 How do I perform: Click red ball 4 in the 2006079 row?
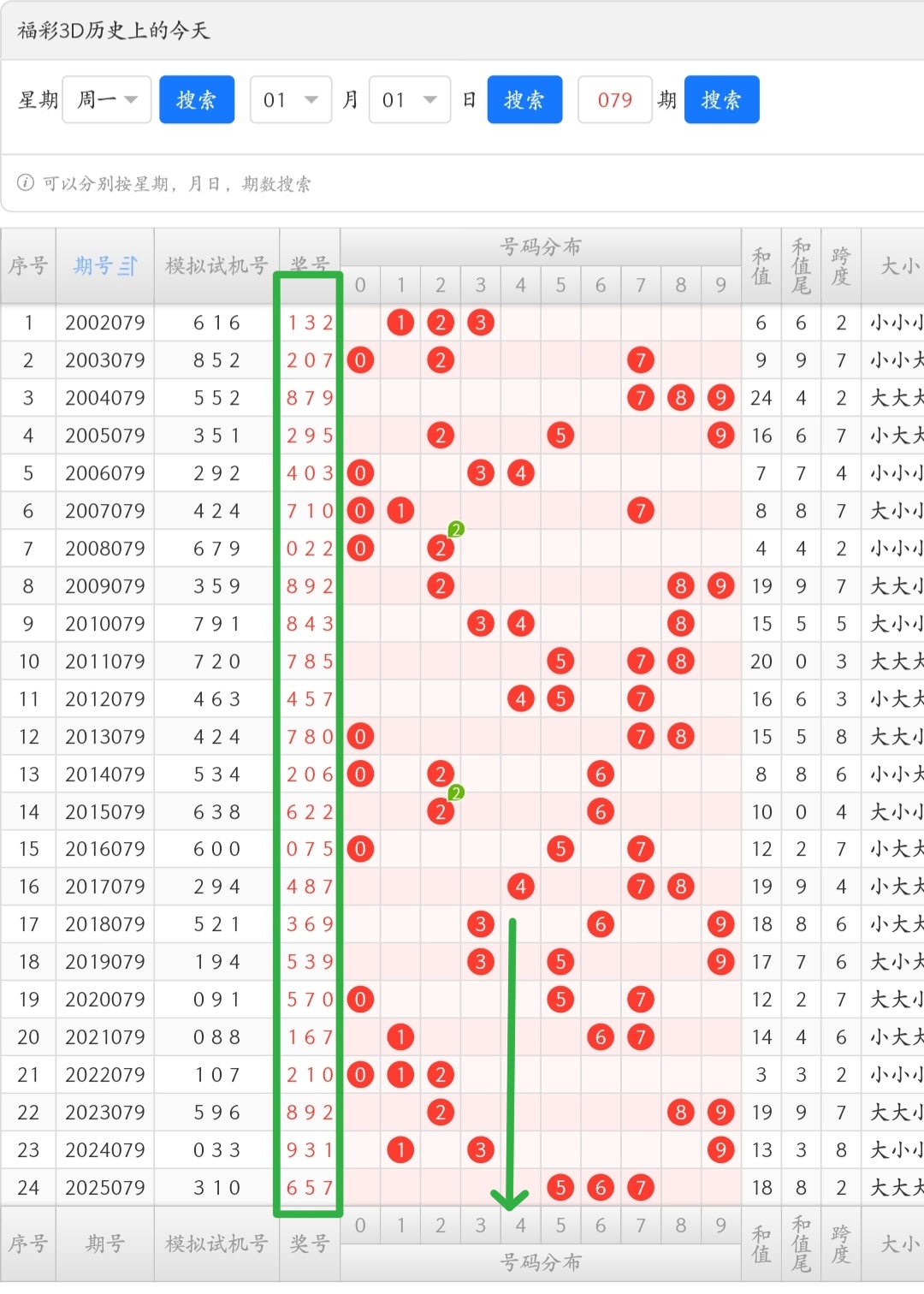click(521, 473)
